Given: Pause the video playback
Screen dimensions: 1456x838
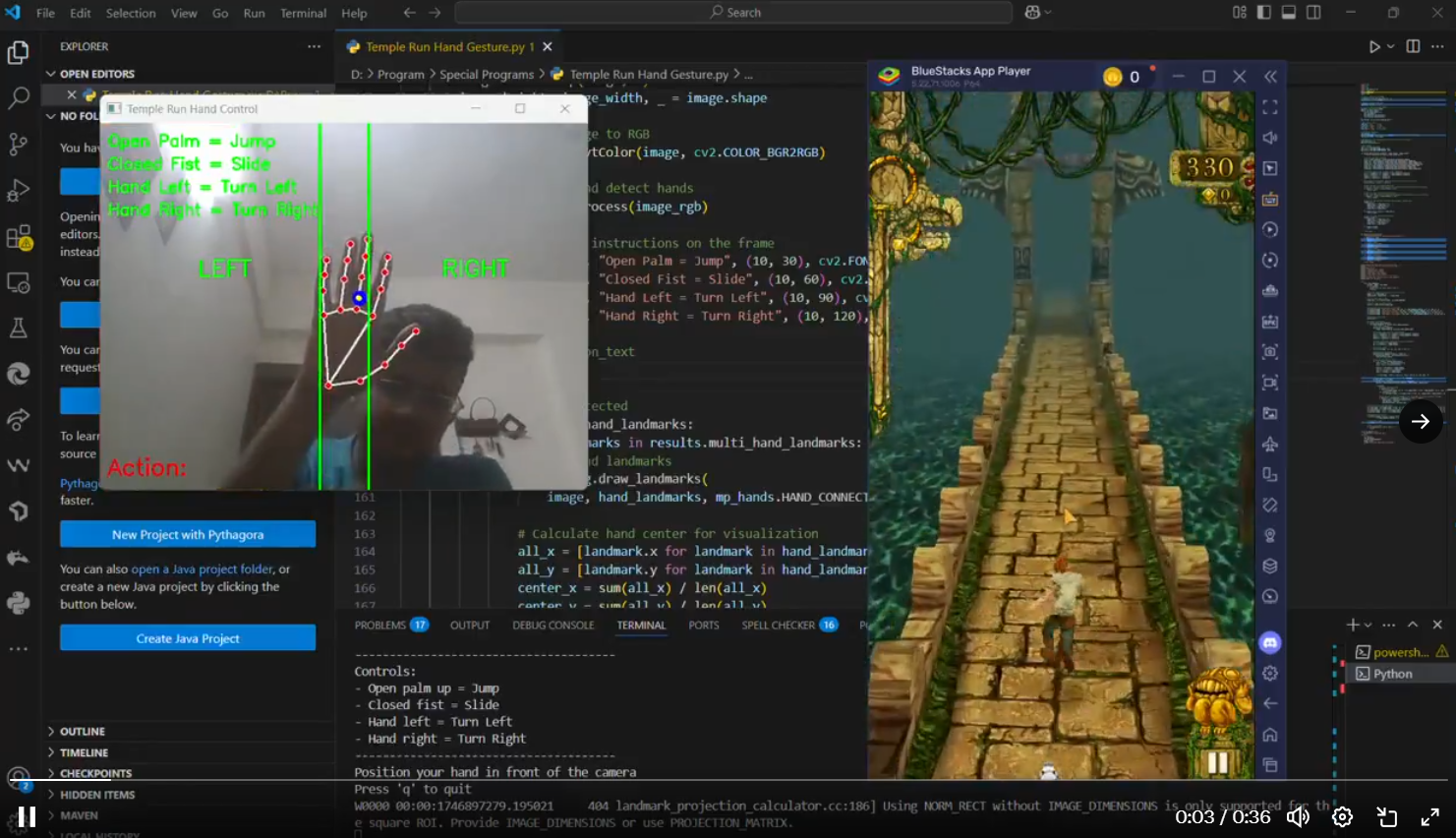Looking at the screenshot, I should point(27,816).
